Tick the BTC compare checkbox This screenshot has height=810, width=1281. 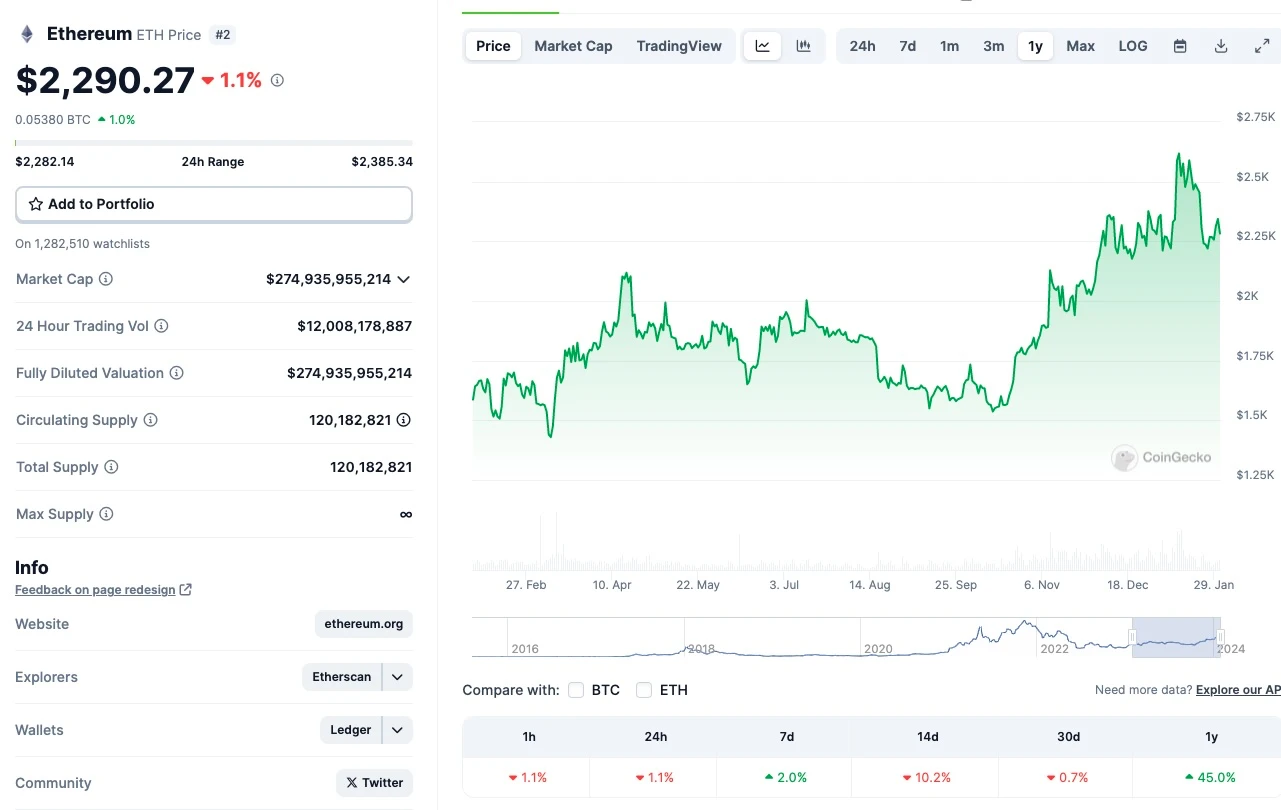[x=576, y=690]
